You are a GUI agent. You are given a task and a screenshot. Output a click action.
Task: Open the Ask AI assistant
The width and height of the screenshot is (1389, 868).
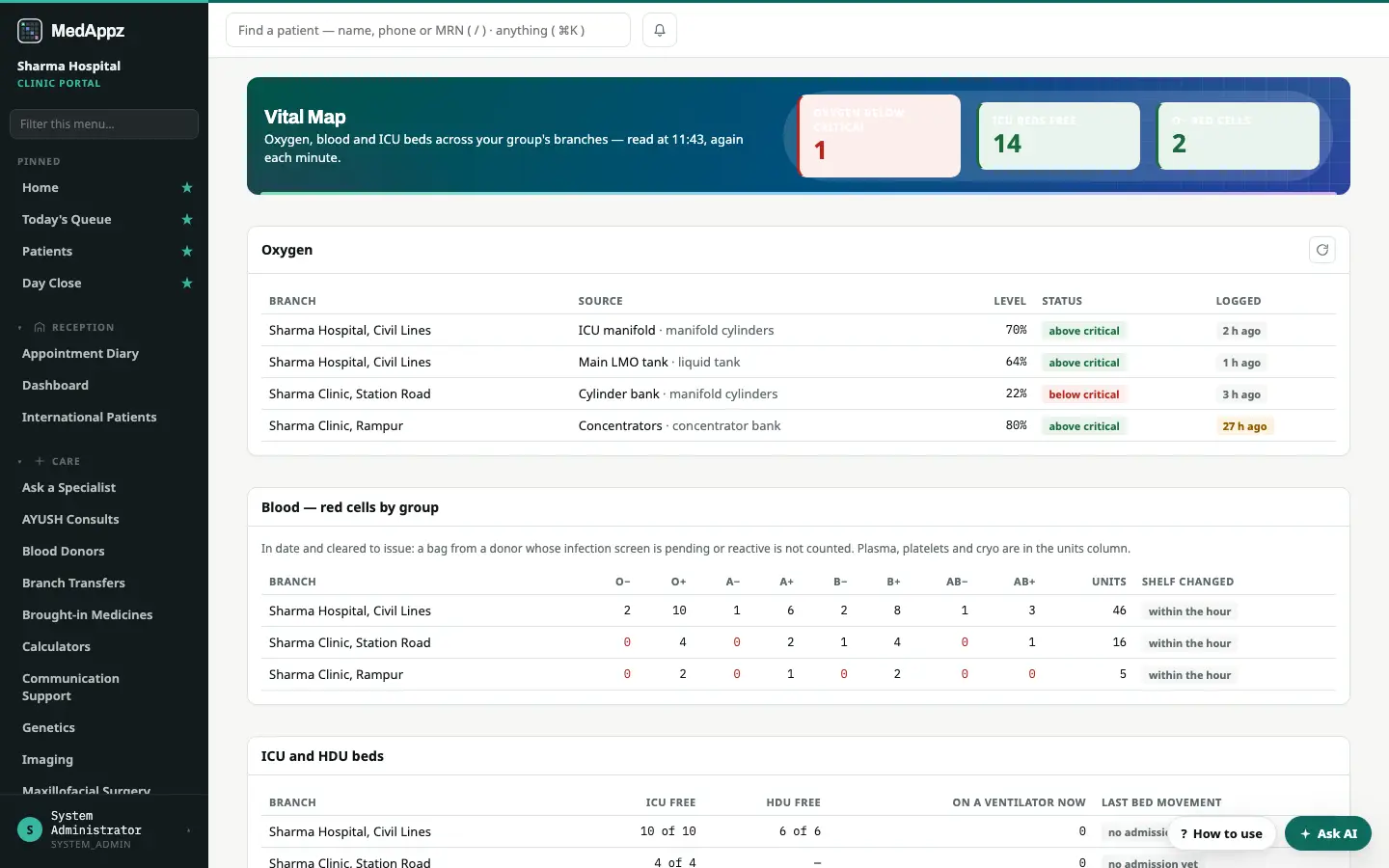tap(1328, 833)
